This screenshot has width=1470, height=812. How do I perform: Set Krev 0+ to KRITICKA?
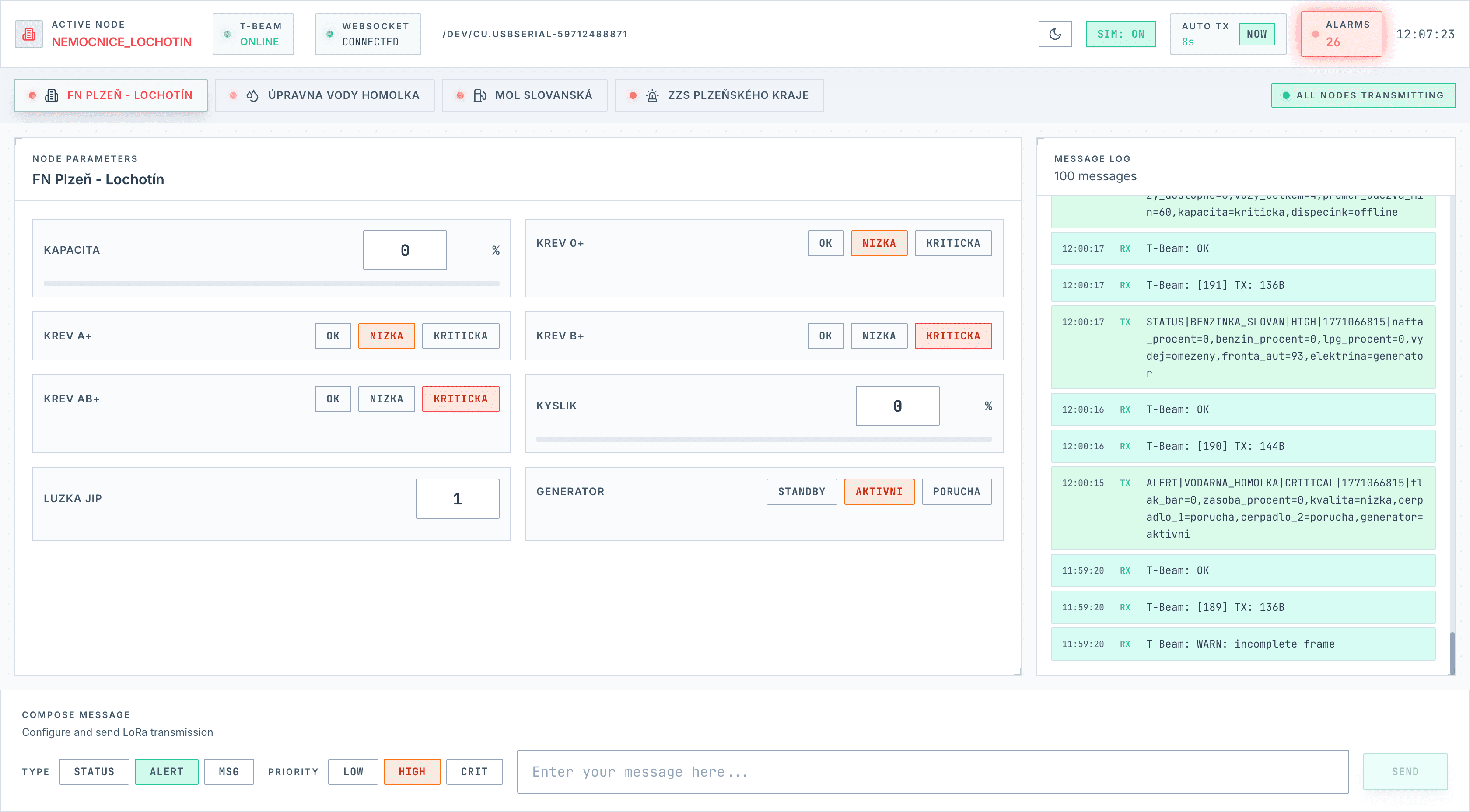click(952, 243)
